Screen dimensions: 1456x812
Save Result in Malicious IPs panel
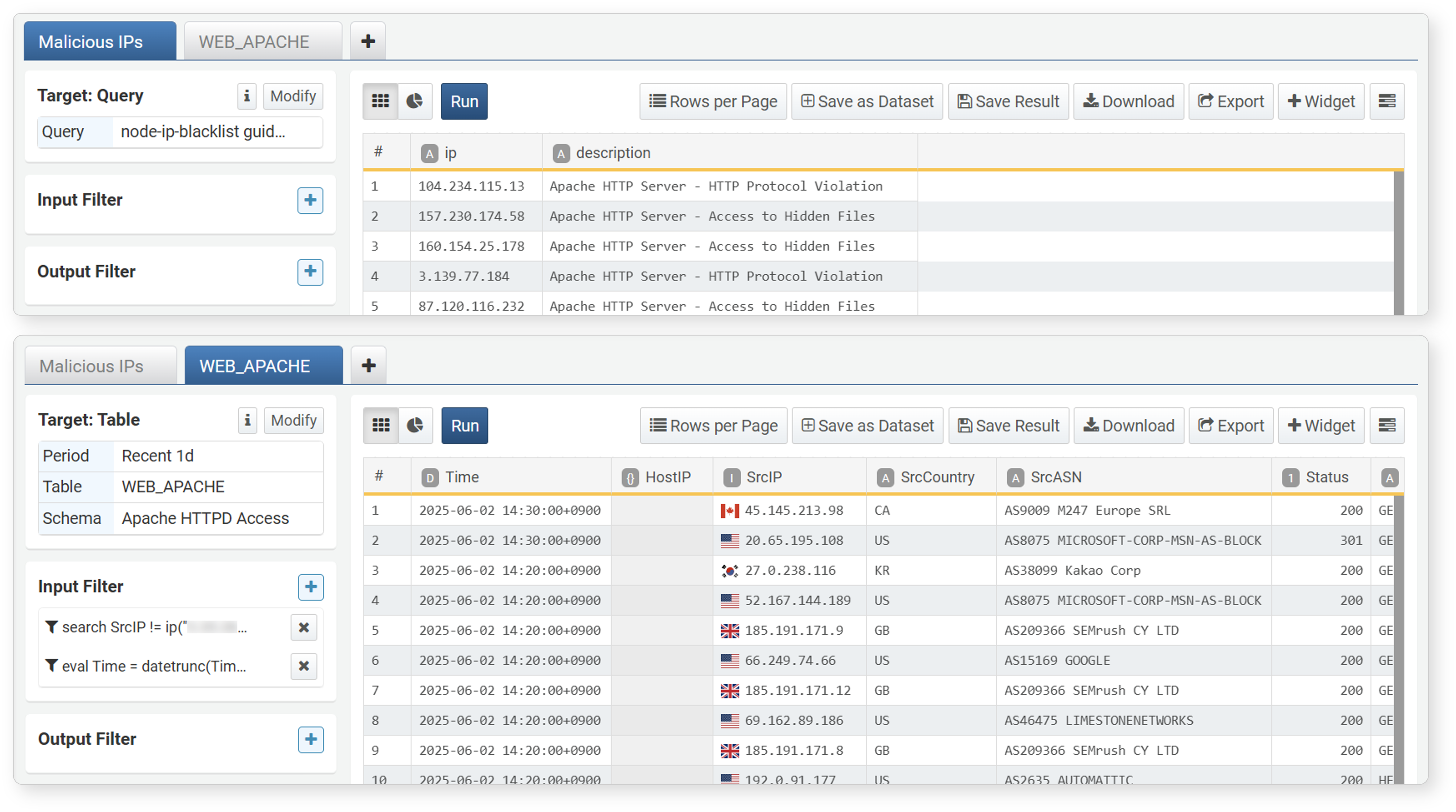coord(1008,101)
